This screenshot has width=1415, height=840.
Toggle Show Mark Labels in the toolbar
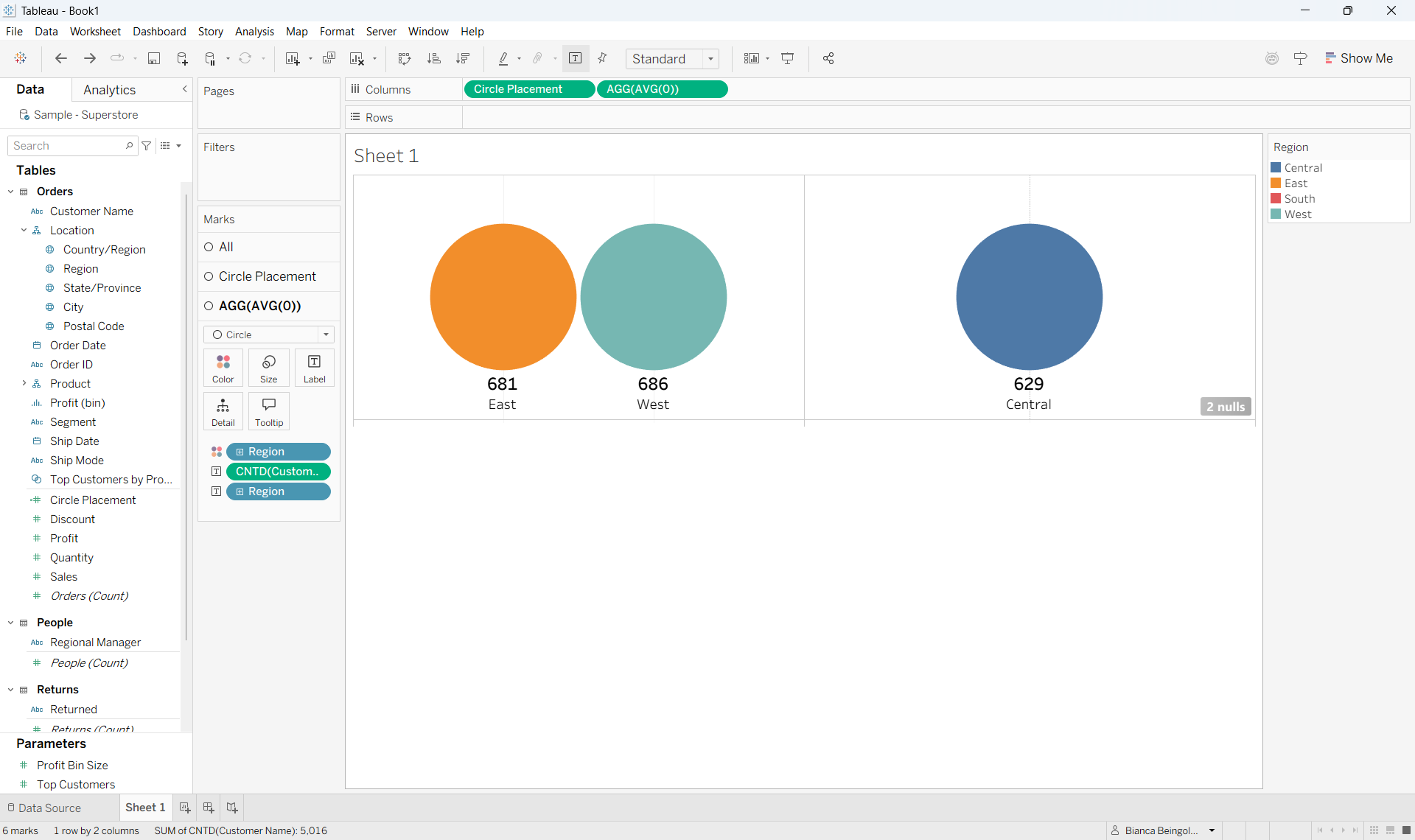[x=576, y=58]
